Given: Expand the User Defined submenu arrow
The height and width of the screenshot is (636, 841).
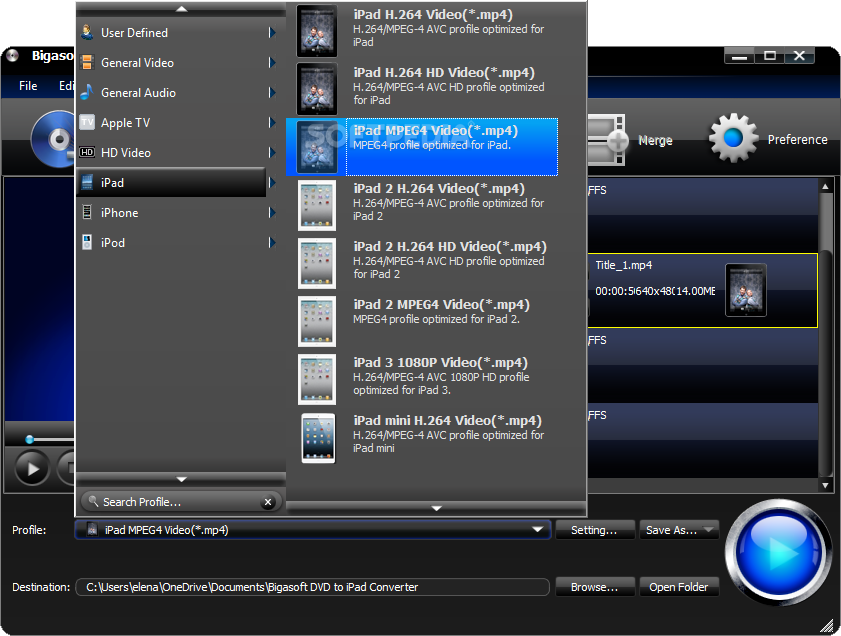Looking at the screenshot, I should (272, 33).
